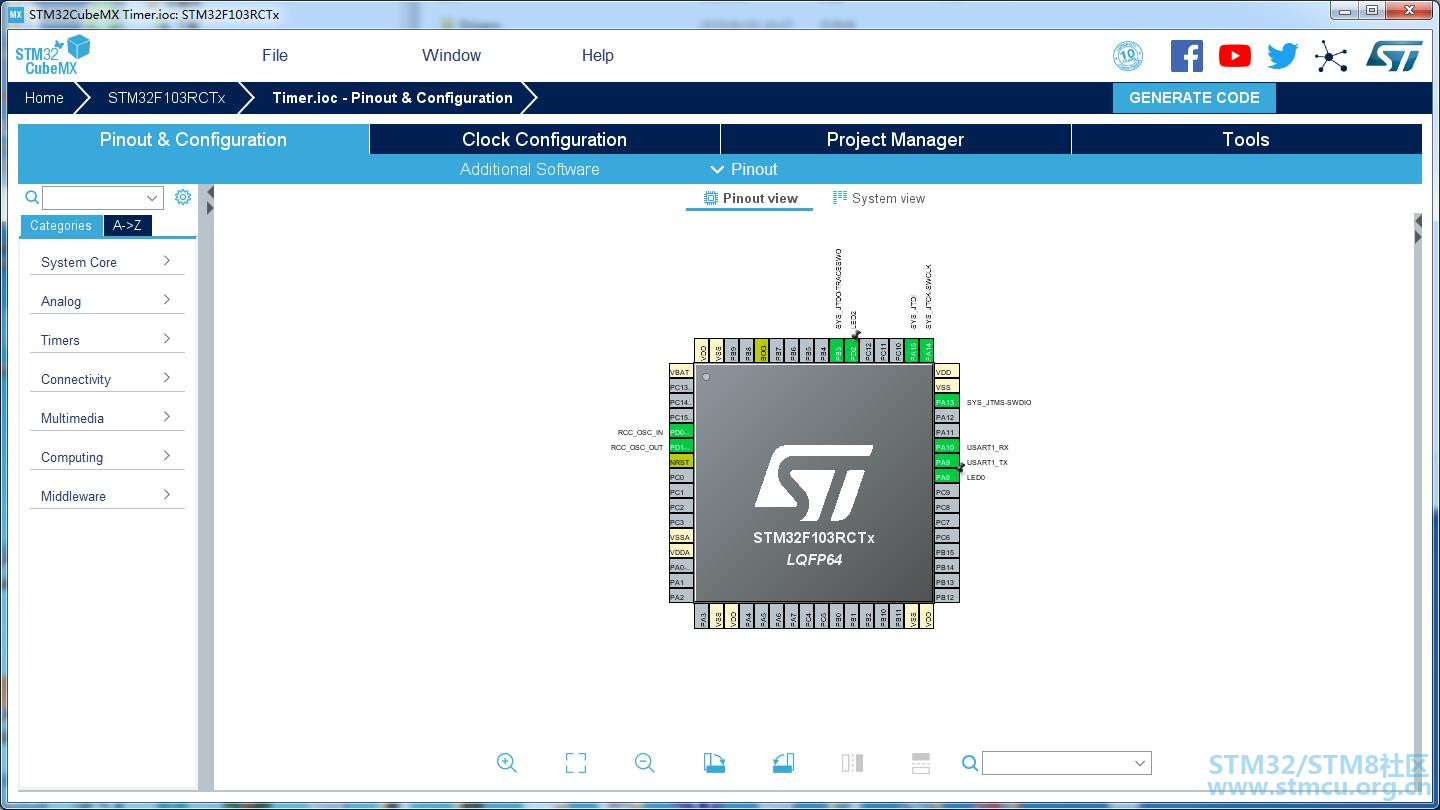Click the horizontal flip view icon
The image size is (1440, 810).
(852, 763)
